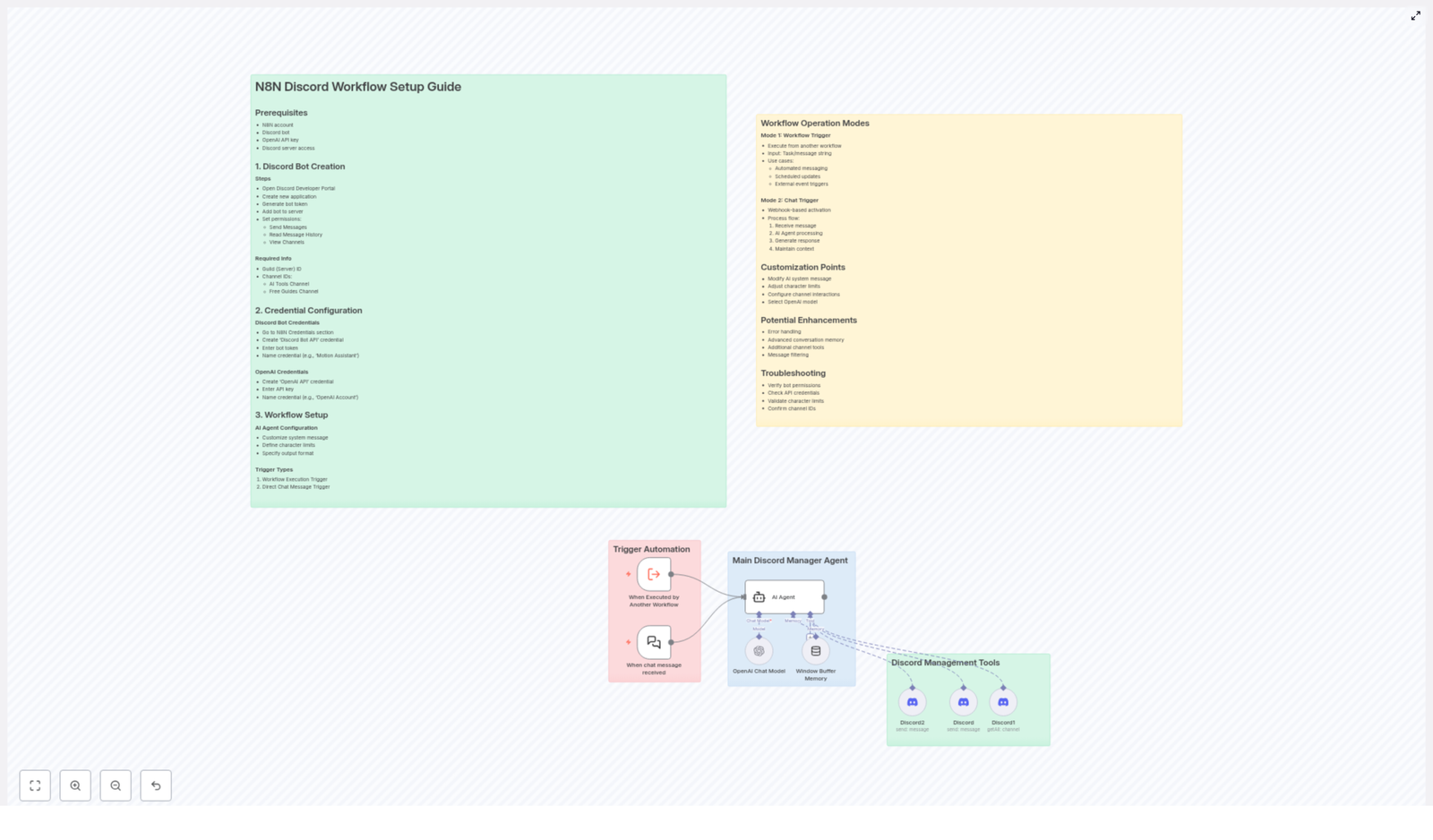Fit the workflow to view

(x=36, y=785)
